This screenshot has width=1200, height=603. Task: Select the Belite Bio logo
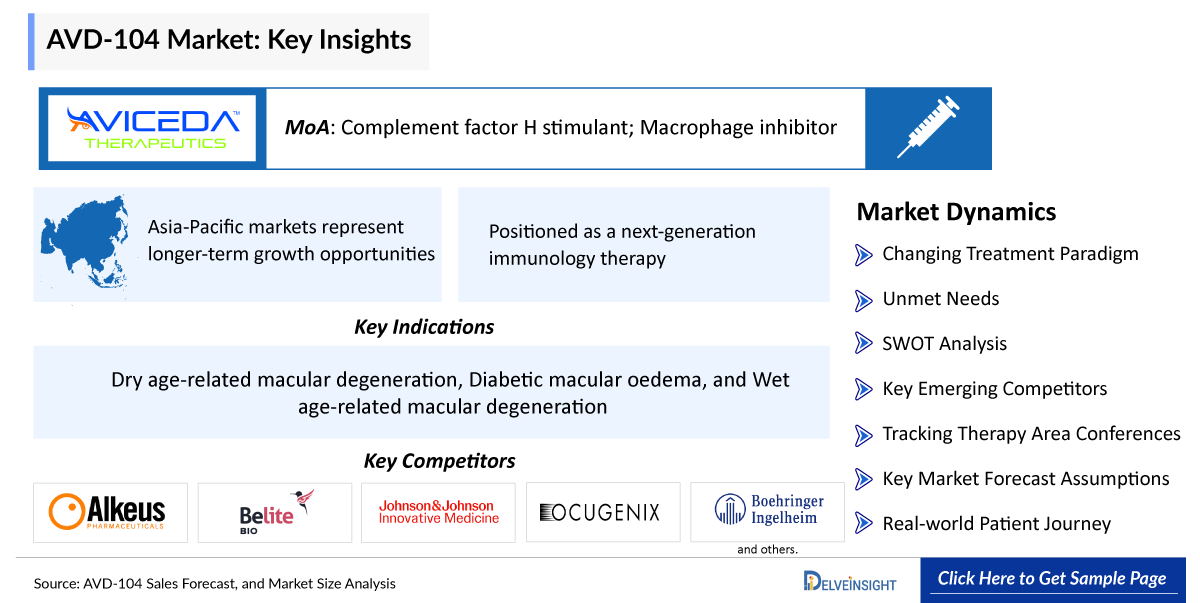275,512
